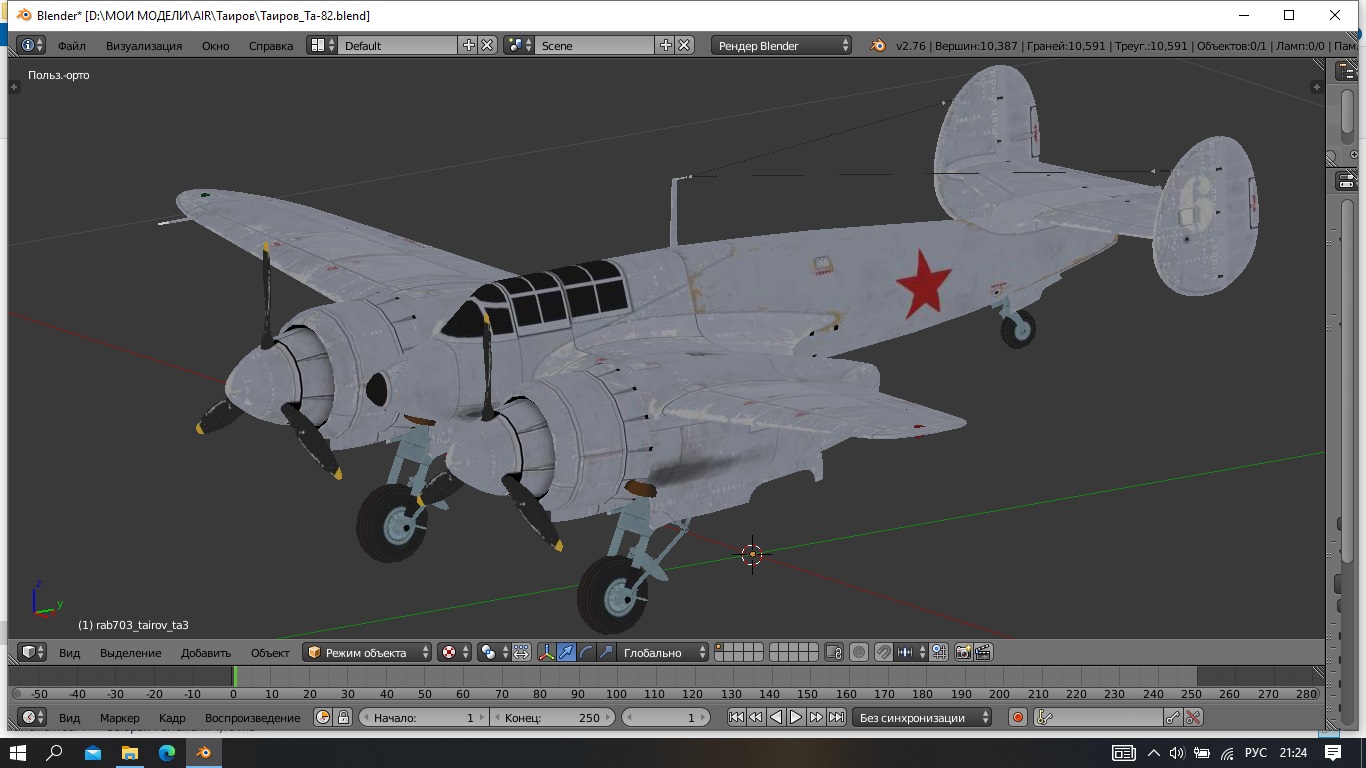Expand the Рендер Blender engine selector
This screenshot has width=1366, height=768.
[782, 45]
